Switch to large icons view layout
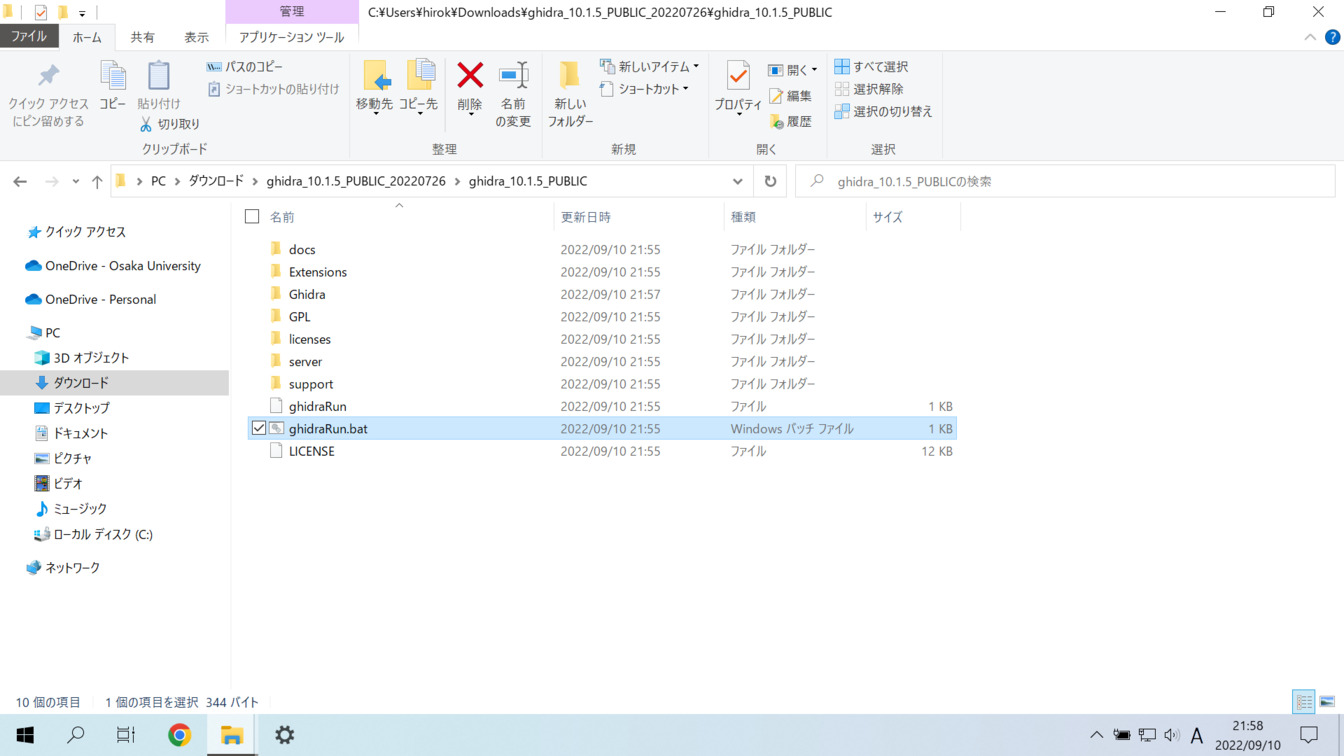 [1327, 702]
